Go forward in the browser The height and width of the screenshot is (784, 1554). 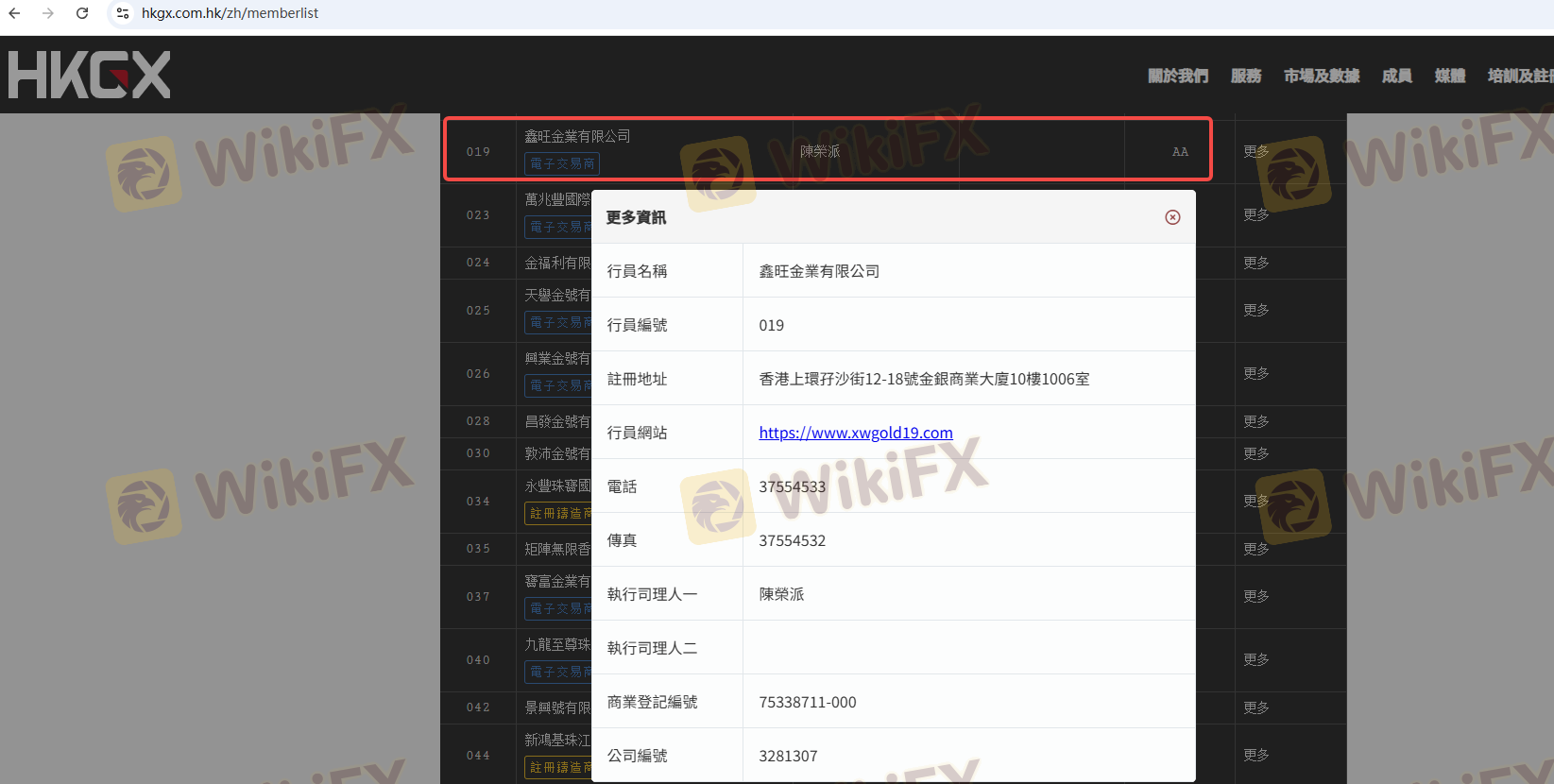pos(48,13)
